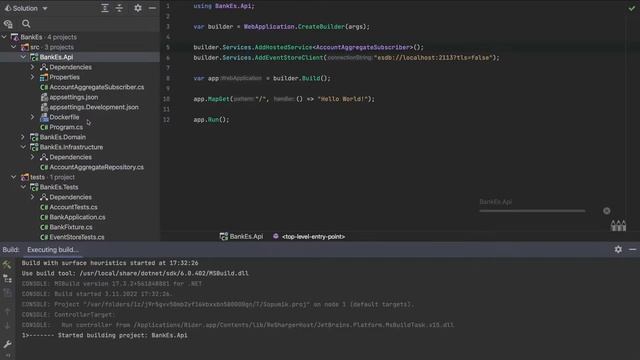Select AccountAggregateSubscriber.cs file
Screen dimensions: 640x360
point(96,87)
